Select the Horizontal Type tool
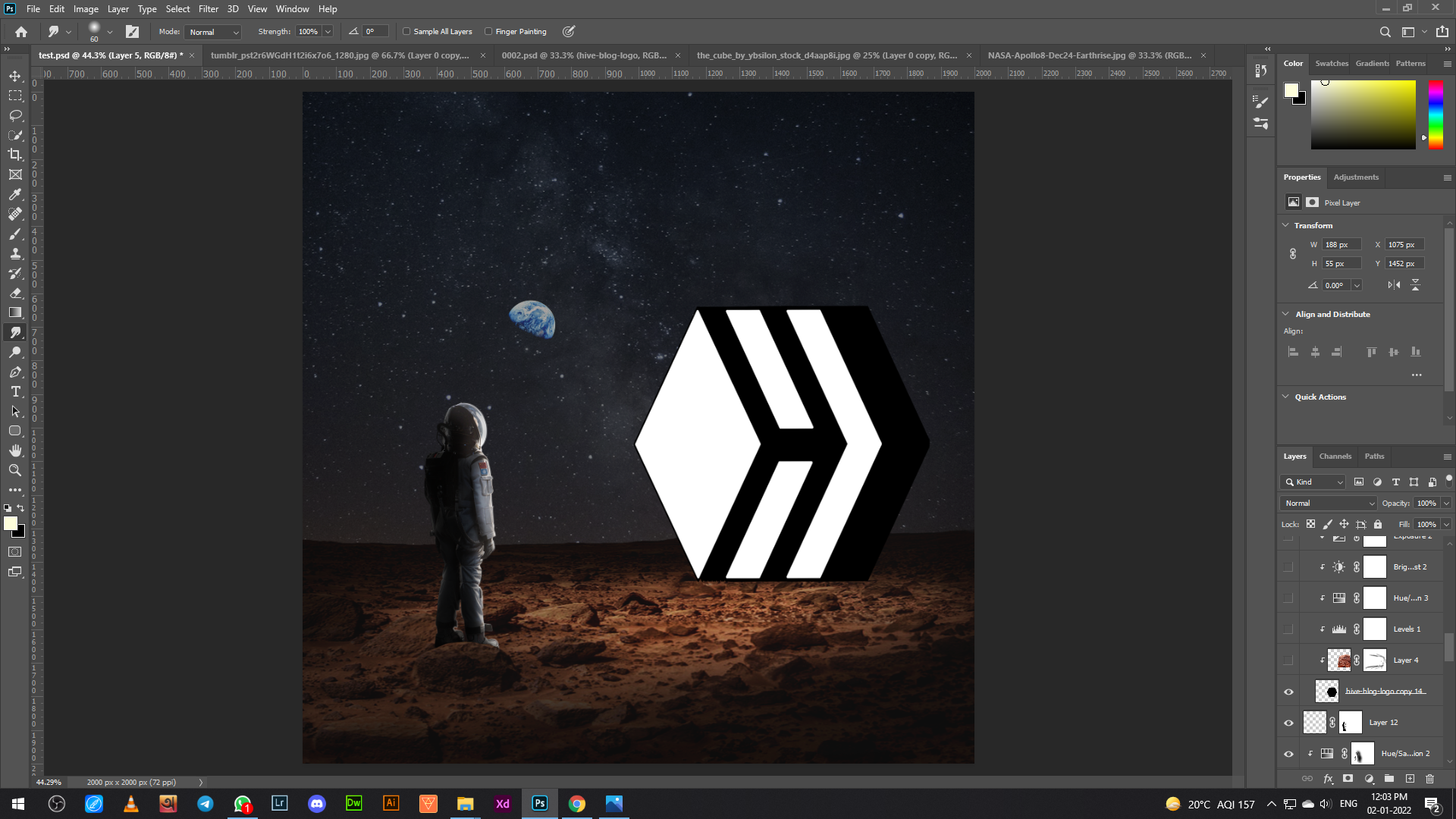1456x819 pixels. pos(15,391)
